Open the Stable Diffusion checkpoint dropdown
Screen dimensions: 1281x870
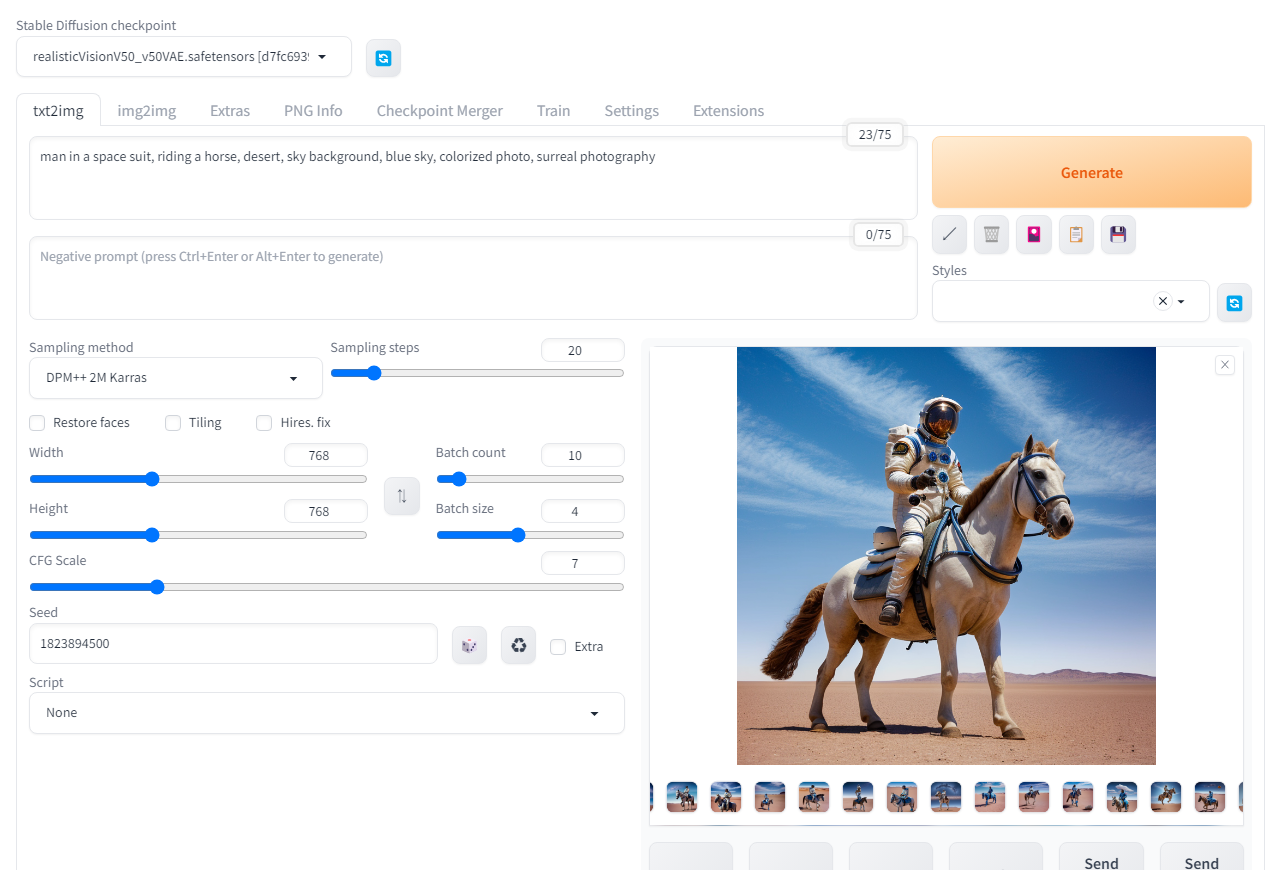click(x=184, y=57)
